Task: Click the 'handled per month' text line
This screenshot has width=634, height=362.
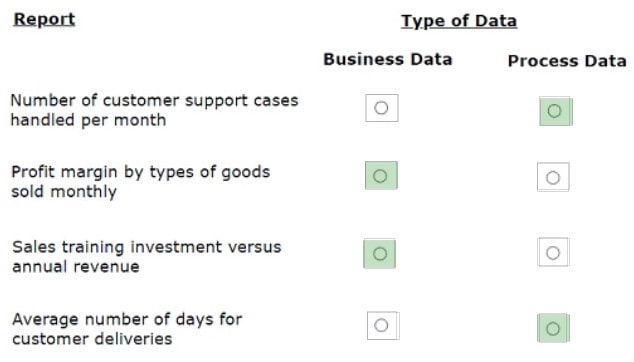Action: pyautogui.click(x=88, y=120)
